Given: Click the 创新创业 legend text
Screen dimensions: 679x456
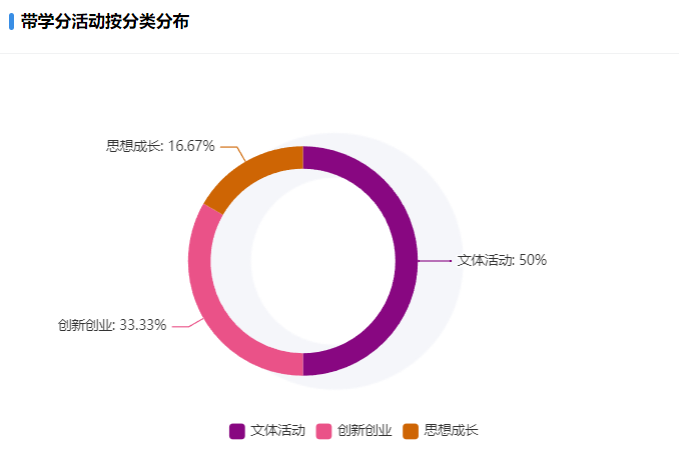Looking at the screenshot, I should coord(365,430).
